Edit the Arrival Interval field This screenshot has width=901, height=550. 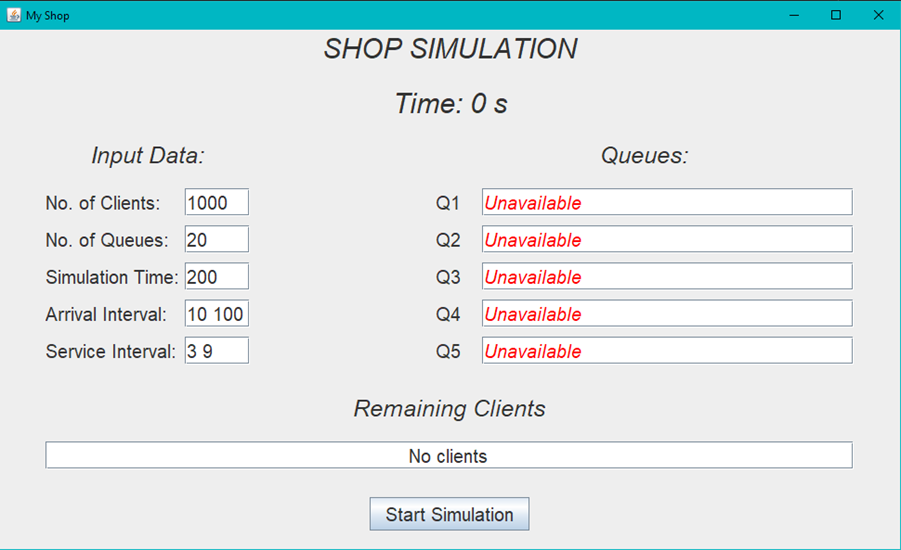[x=217, y=314]
